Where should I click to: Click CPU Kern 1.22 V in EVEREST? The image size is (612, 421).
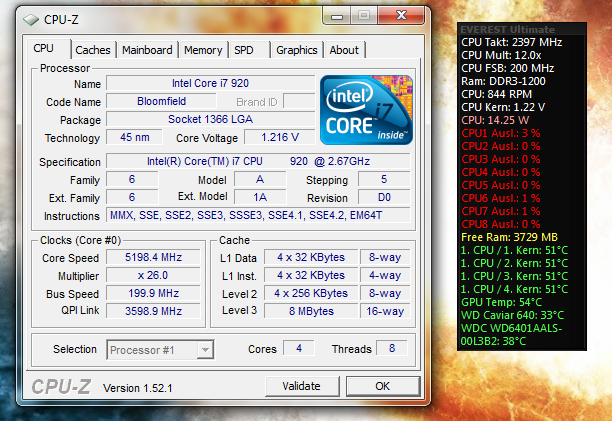503,107
